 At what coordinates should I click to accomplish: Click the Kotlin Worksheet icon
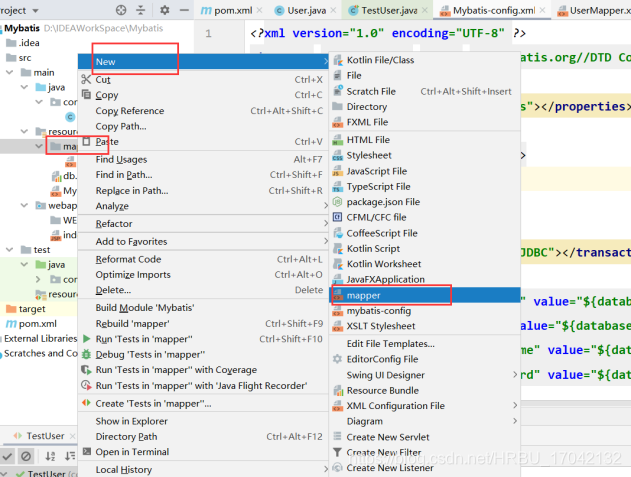point(338,264)
